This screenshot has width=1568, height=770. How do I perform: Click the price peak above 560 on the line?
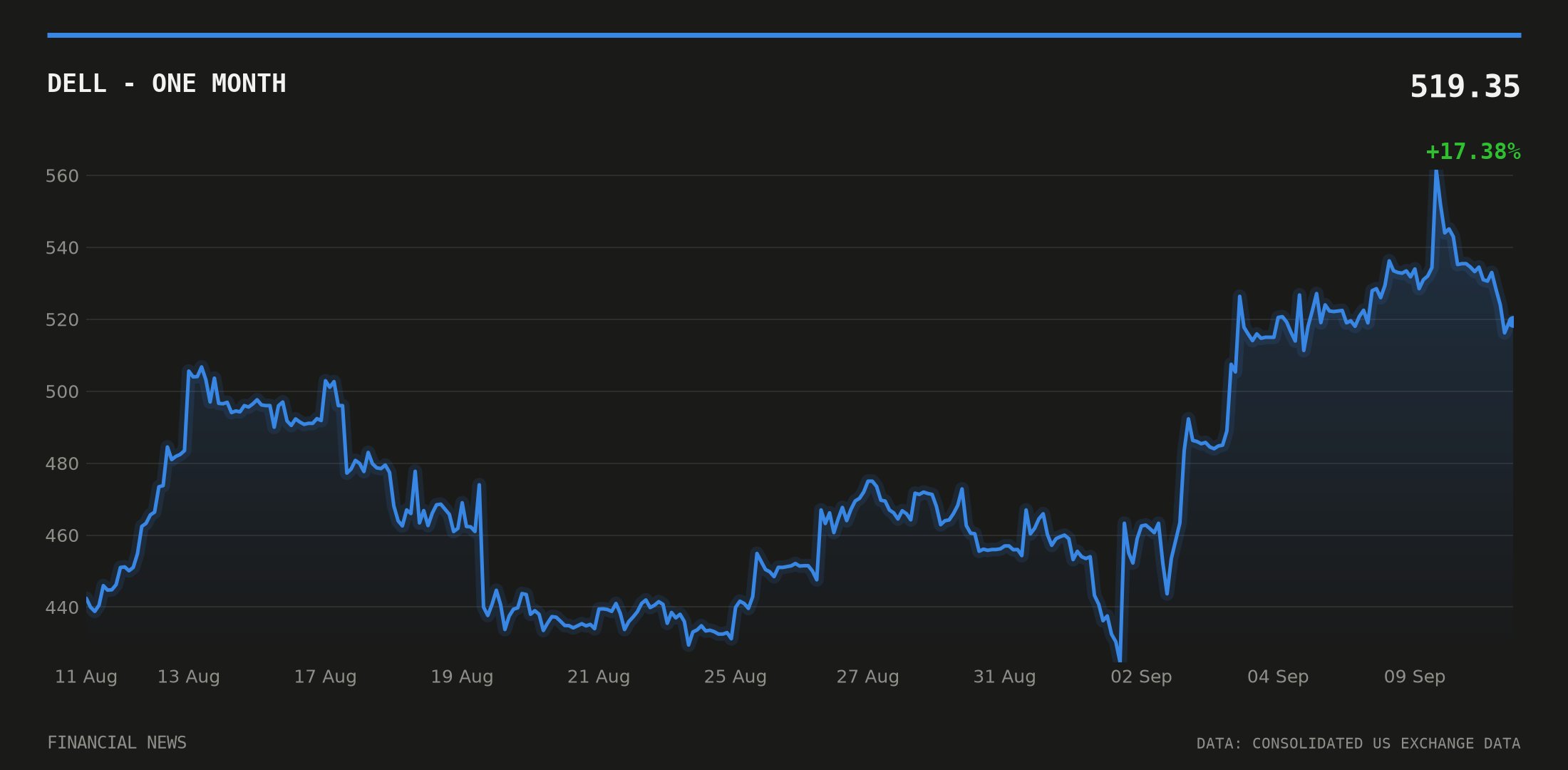click(x=1436, y=171)
